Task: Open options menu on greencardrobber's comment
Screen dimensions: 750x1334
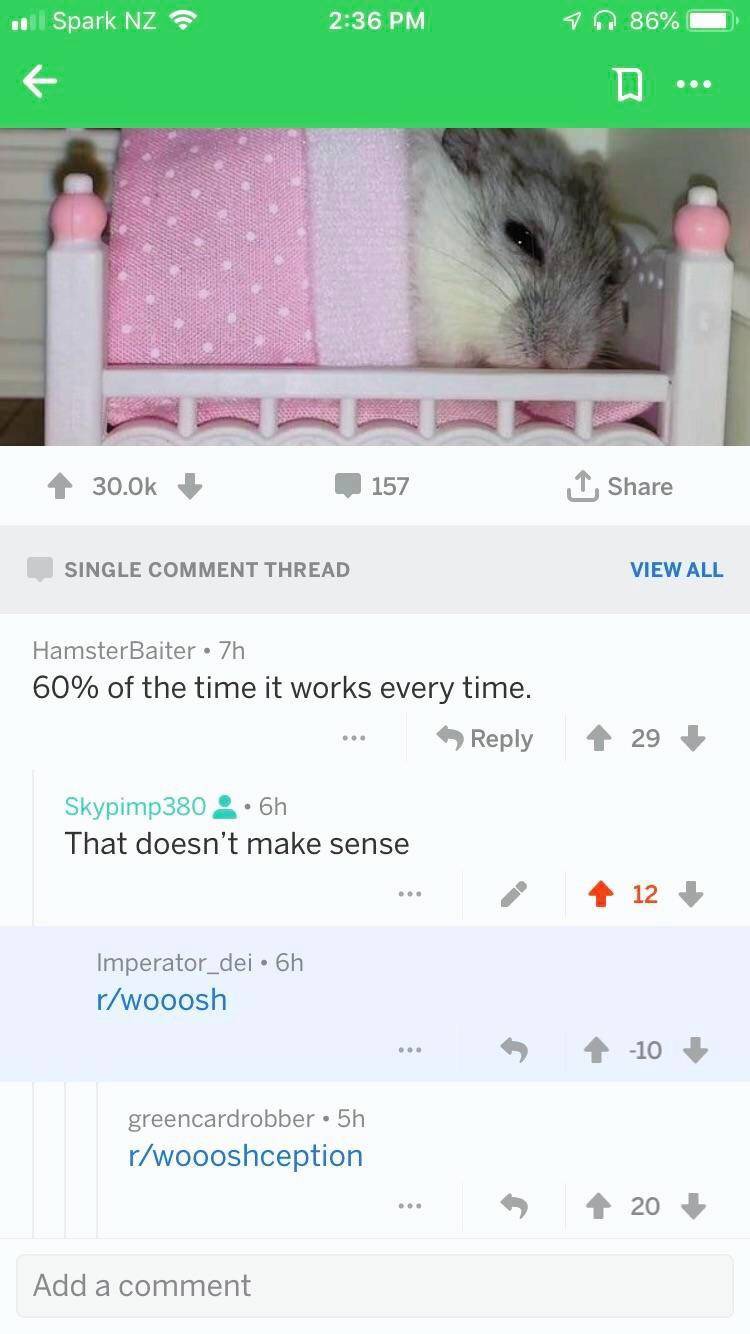Action: (x=408, y=1206)
